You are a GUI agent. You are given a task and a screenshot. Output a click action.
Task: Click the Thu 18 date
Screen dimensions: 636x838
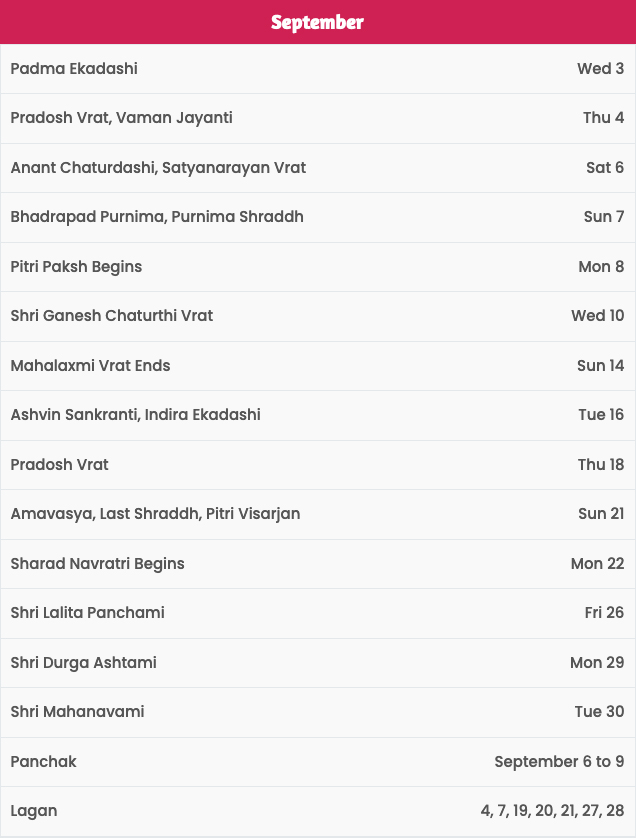601,464
